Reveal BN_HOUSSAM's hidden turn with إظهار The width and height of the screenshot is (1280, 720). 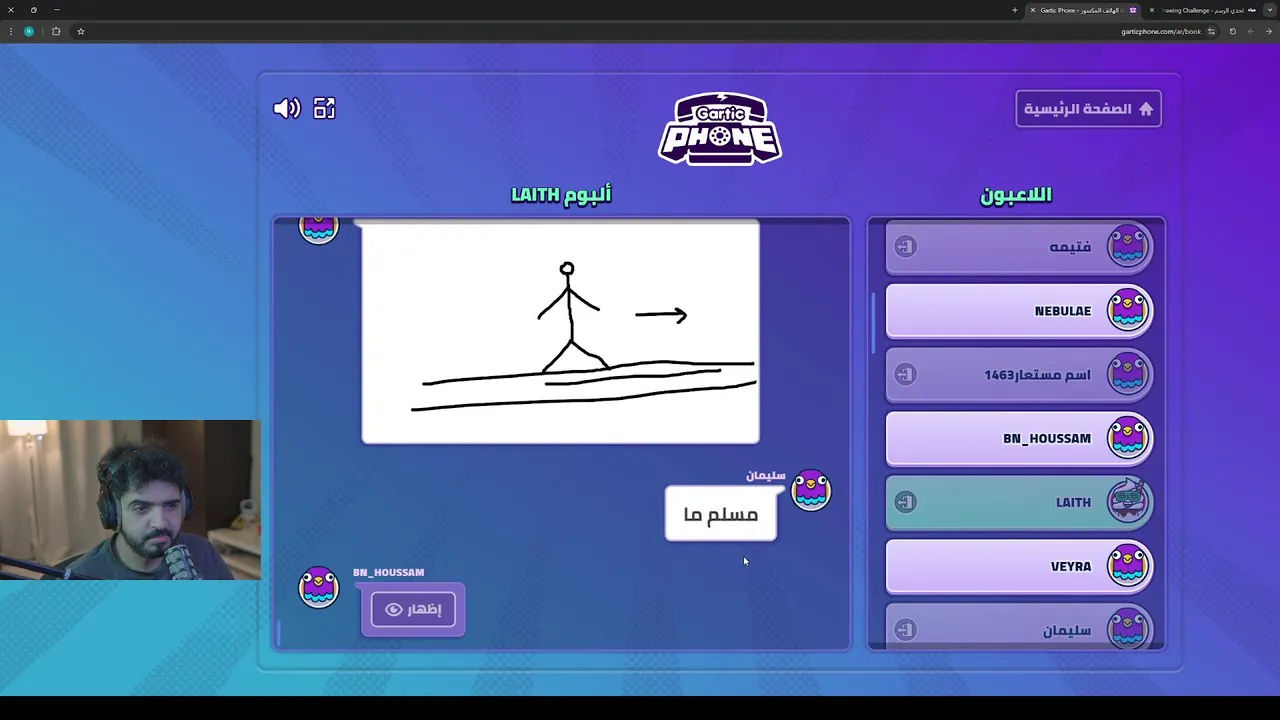click(413, 609)
